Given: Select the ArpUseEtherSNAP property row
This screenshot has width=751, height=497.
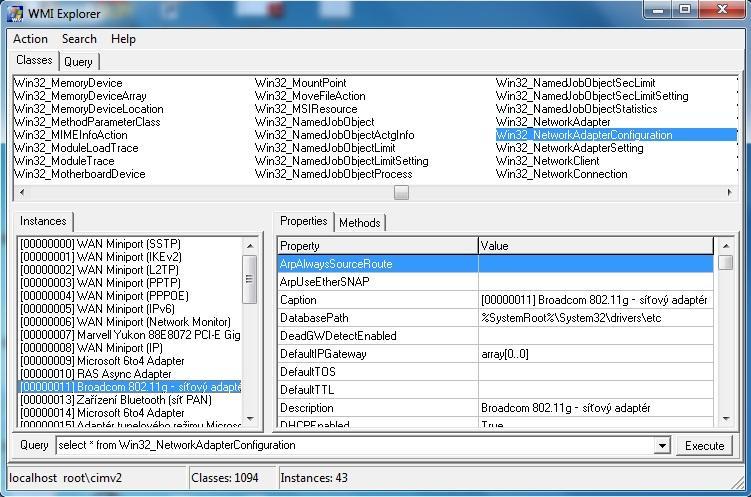Looking at the screenshot, I should click(x=495, y=282).
